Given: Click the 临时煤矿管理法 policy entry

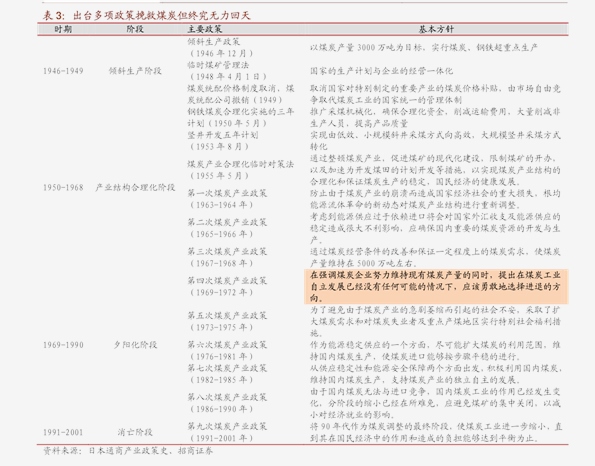Looking at the screenshot, I should tap(227, 71).
